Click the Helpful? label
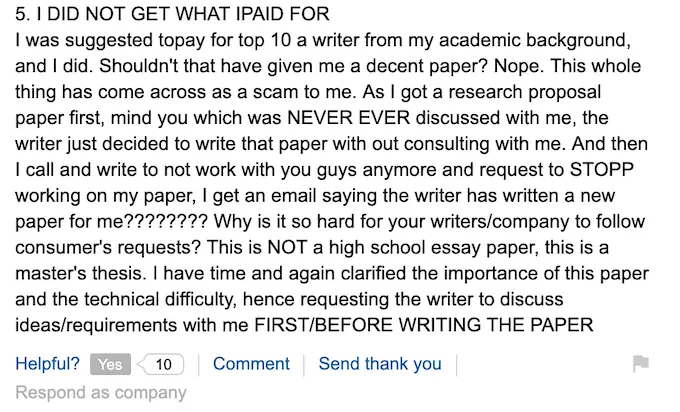This screenshot has width=680, height=412. pyautogui.click(x=47, y=364)
